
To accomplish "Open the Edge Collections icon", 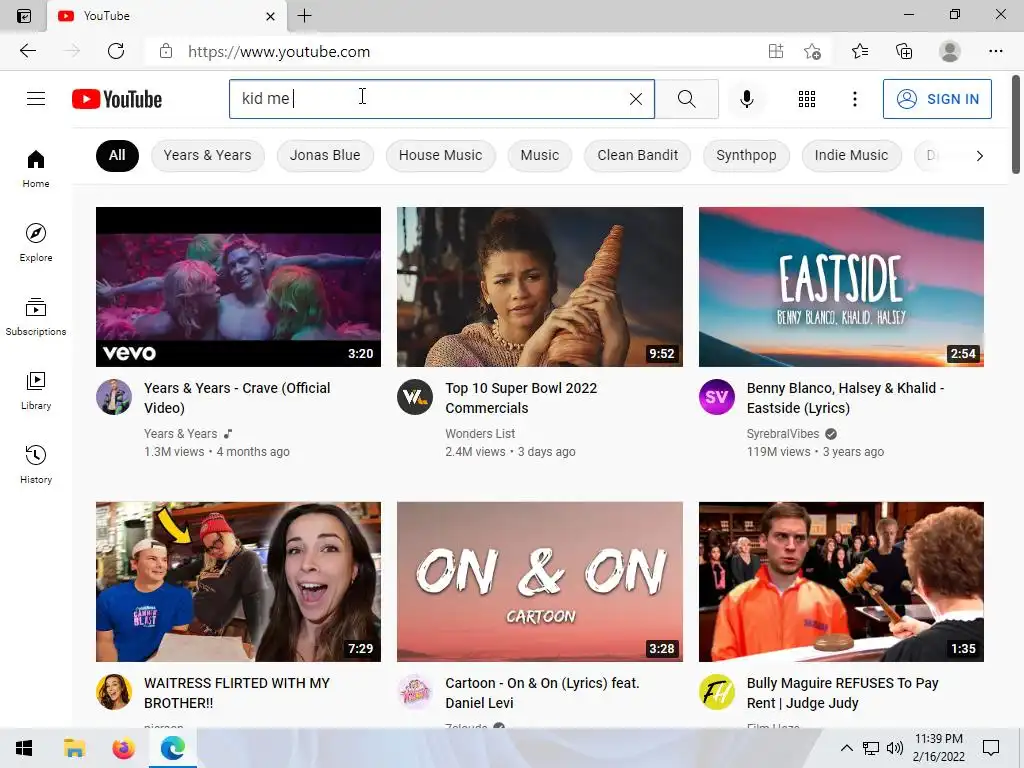I will point(904,51).
